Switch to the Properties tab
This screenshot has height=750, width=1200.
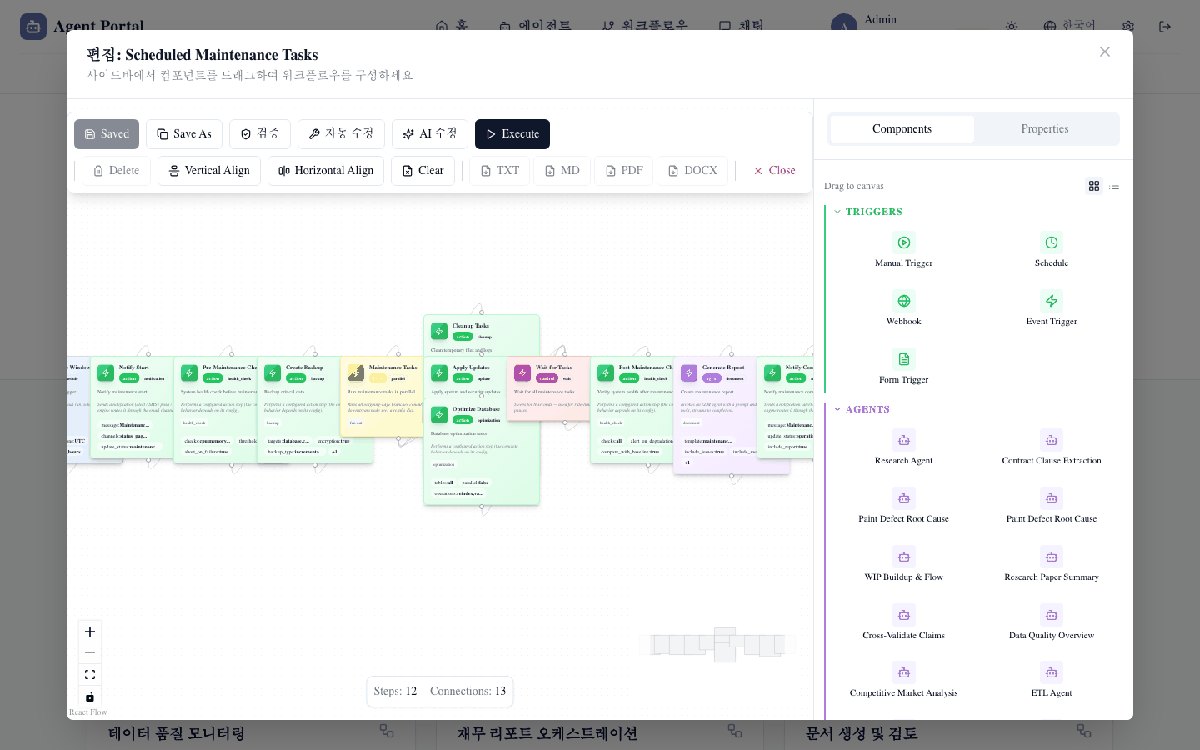[1045, 129]
